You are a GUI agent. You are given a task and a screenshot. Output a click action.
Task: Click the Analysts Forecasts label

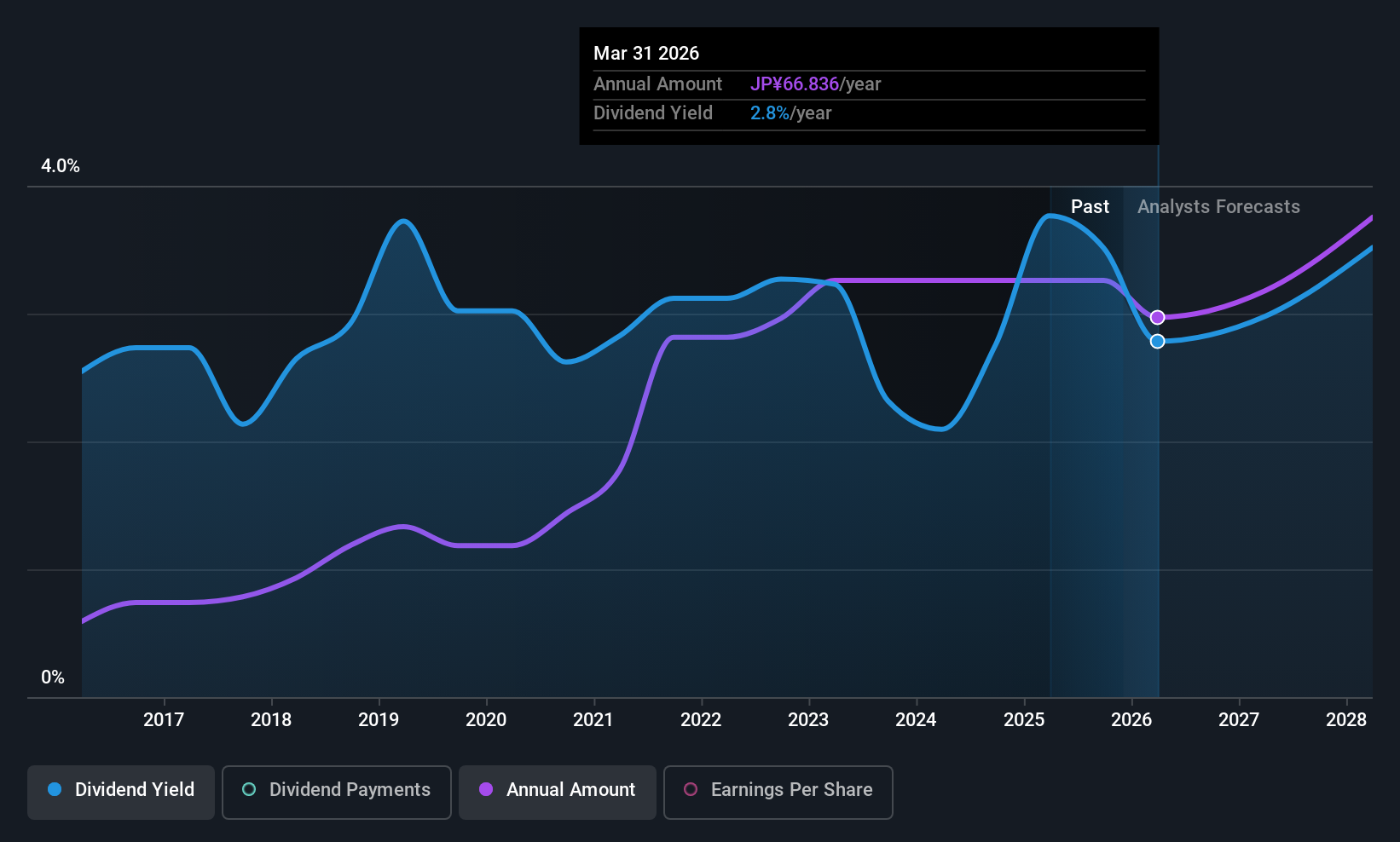click(1218, 207)
